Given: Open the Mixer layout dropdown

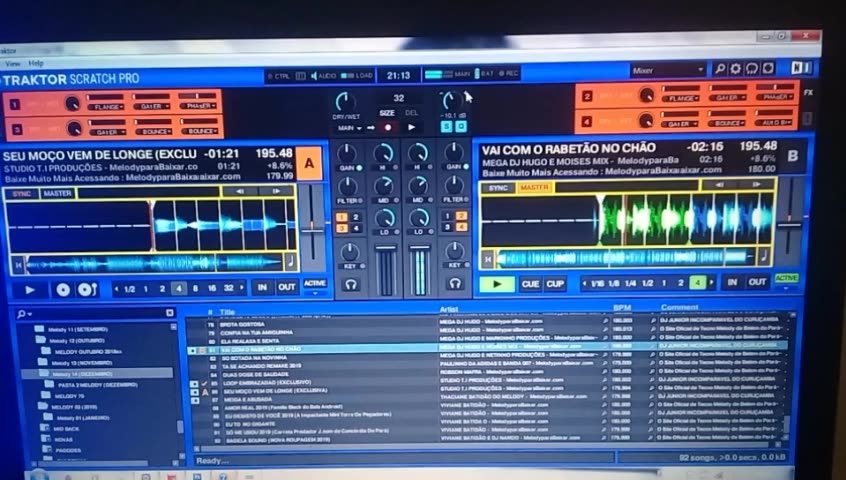Looking at the screenshot, I should coord(668,70).
